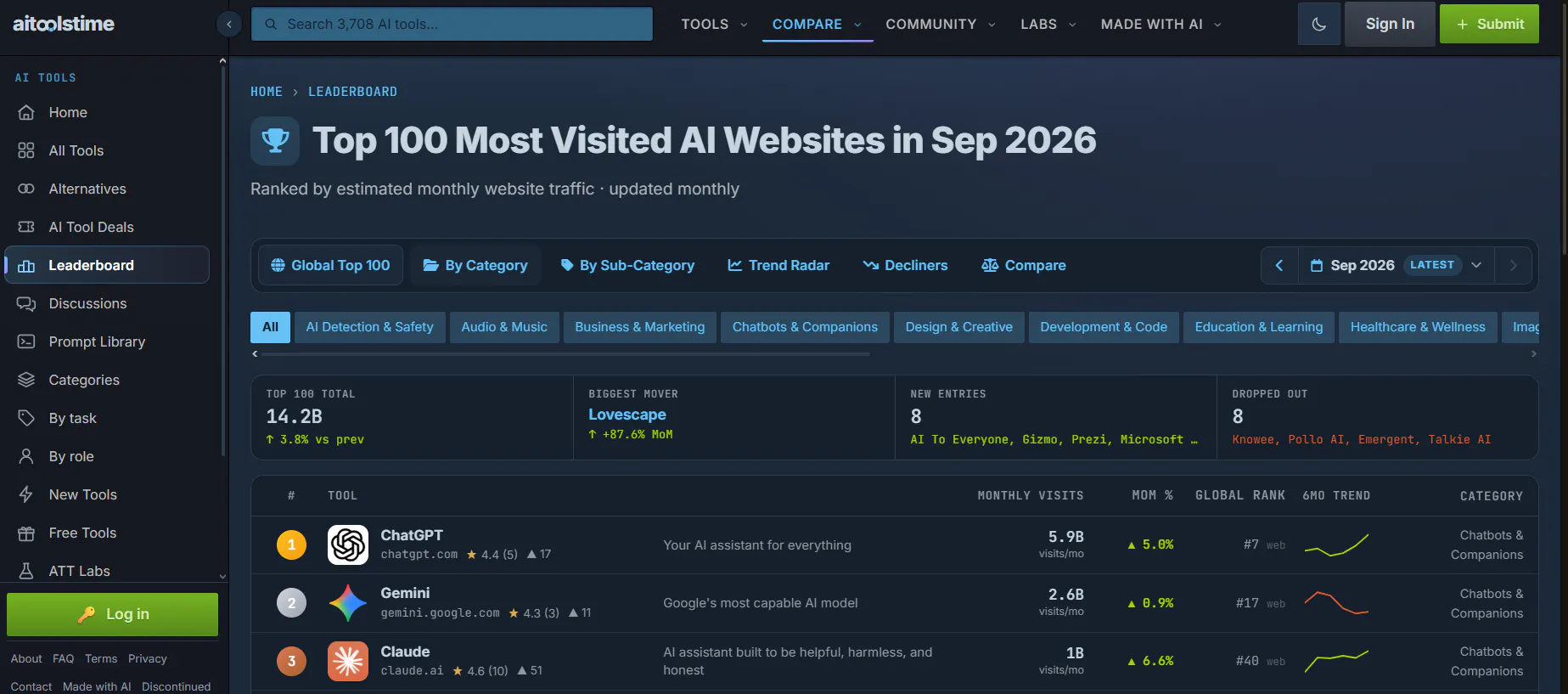
Task: Click the category filter horizontal scrollbar
Action: tap(564, 353)
